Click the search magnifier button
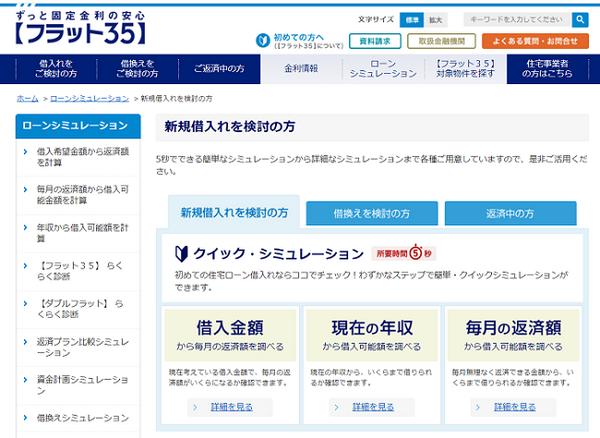 (580, 20)
